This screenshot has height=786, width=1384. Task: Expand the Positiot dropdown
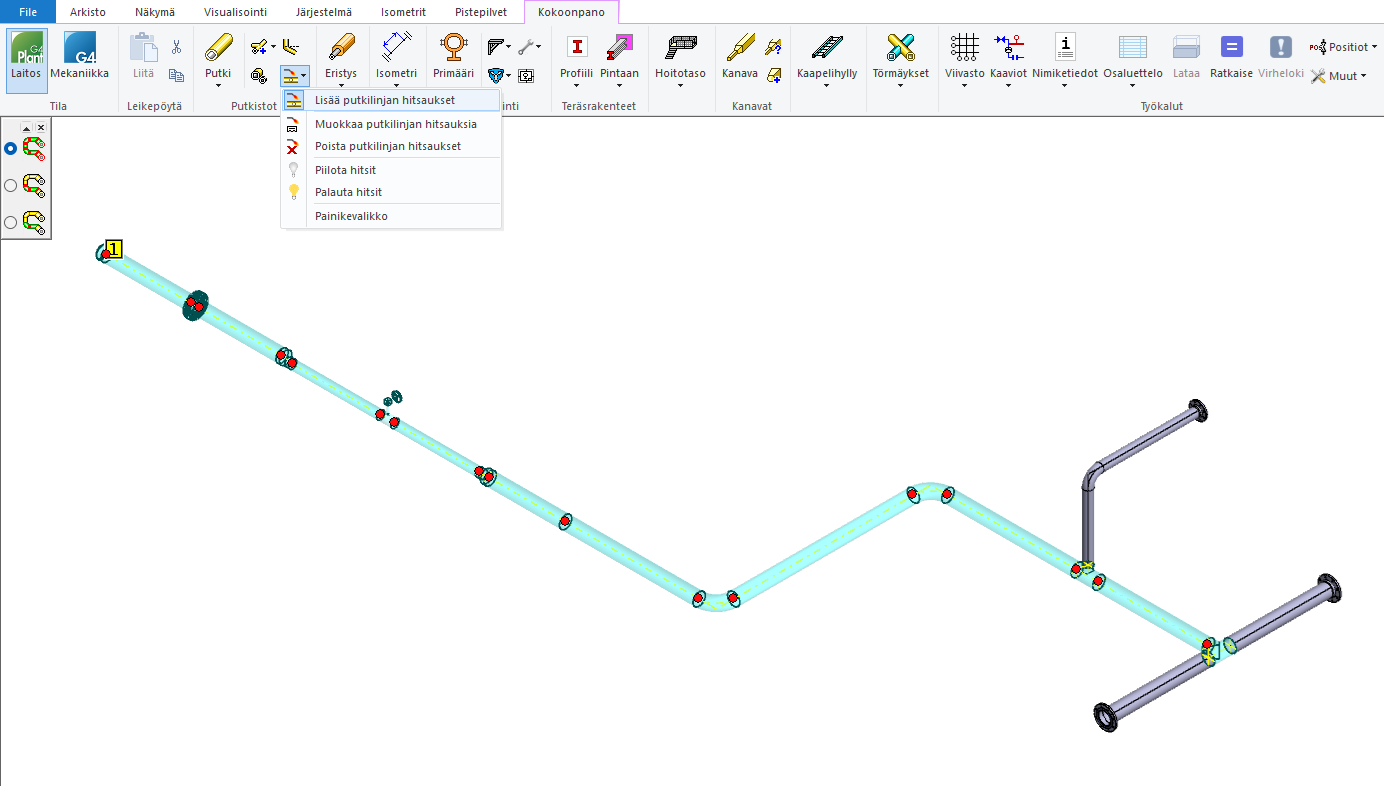tap(1373, 47)
